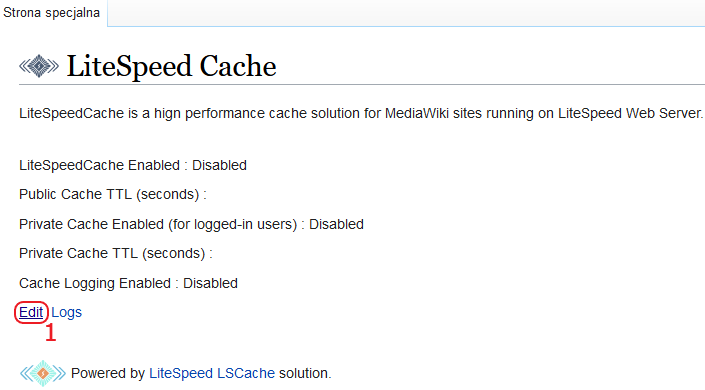Click the Disabled value of LiteSpeedCache Enabled
The width and height of the screenshot is (705, 390).
click(219, 166)
